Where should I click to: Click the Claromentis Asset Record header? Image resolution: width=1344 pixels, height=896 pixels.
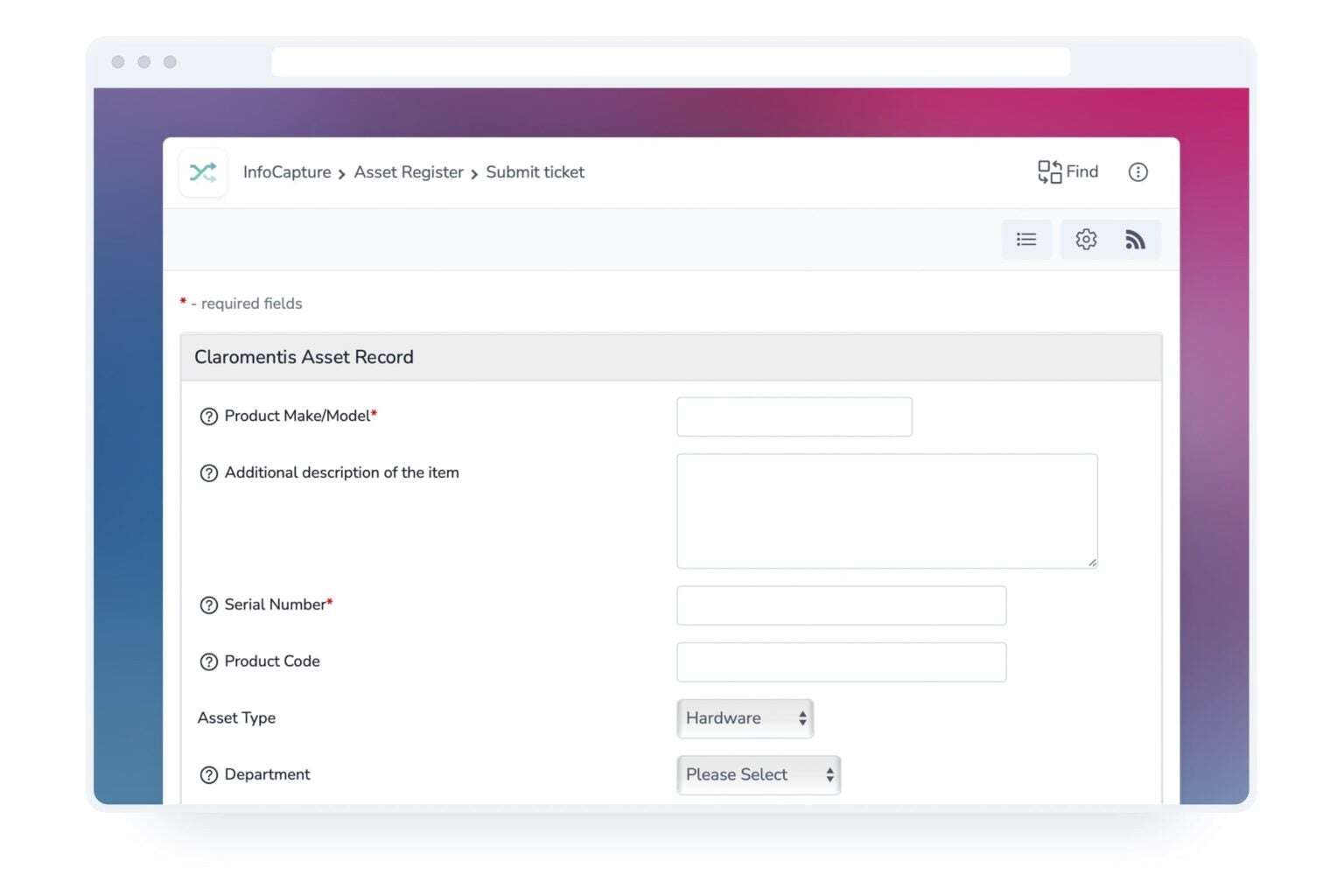[303, 356]
